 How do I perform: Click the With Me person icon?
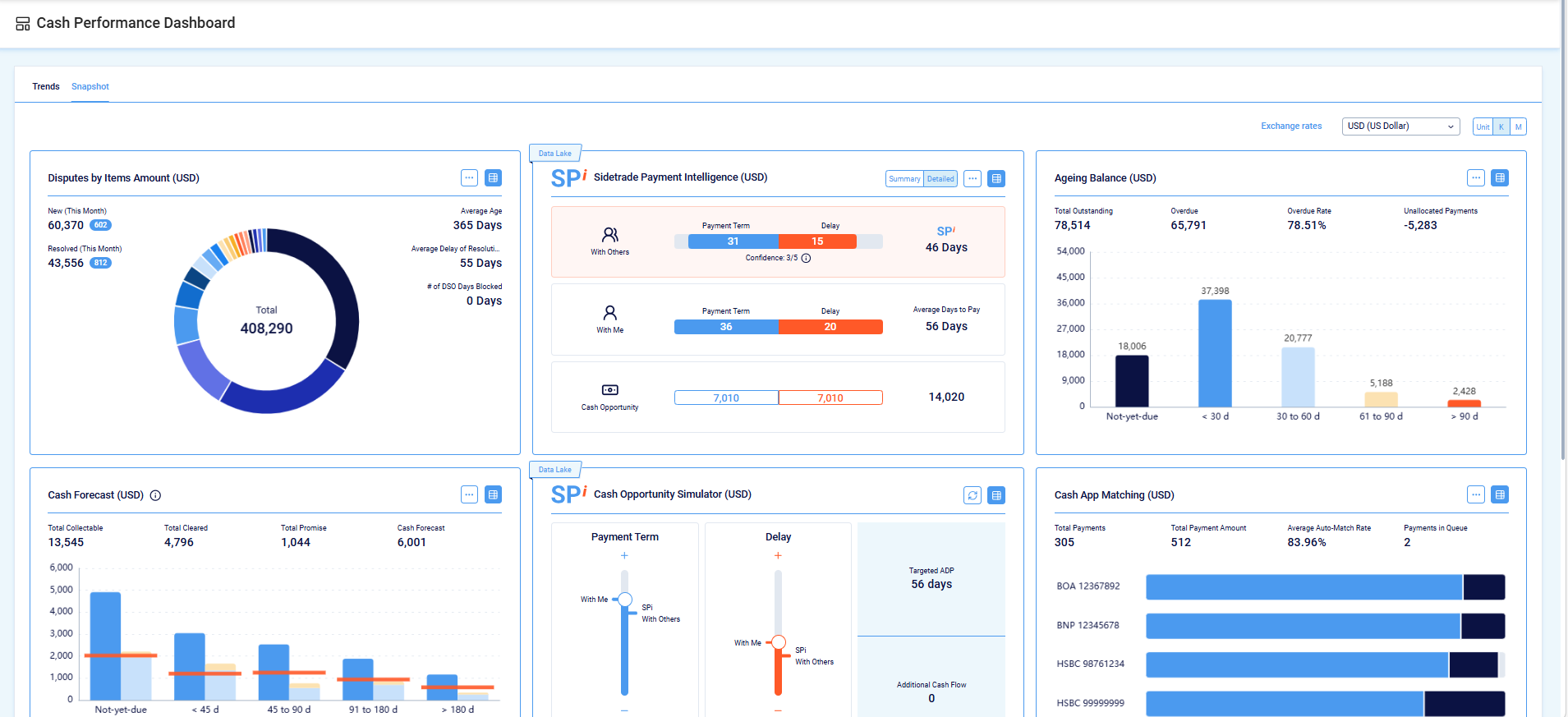click(x=610, y=313)
